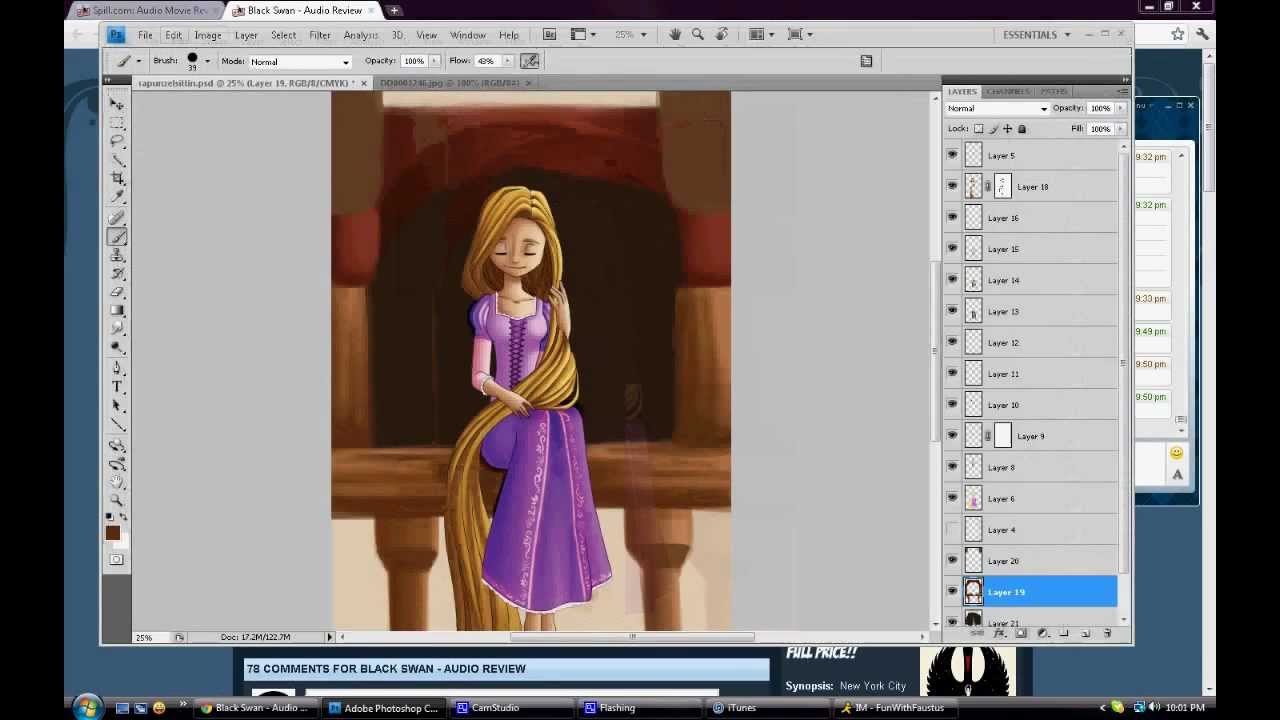Select the Brush tool in the toolbox
The height and width of the screenshot is (720, 1280).
click(x=117, y=237)
